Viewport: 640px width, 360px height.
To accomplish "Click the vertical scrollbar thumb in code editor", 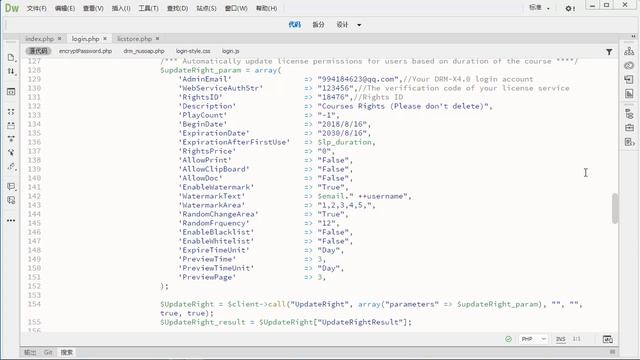I will tap(615, 209).
